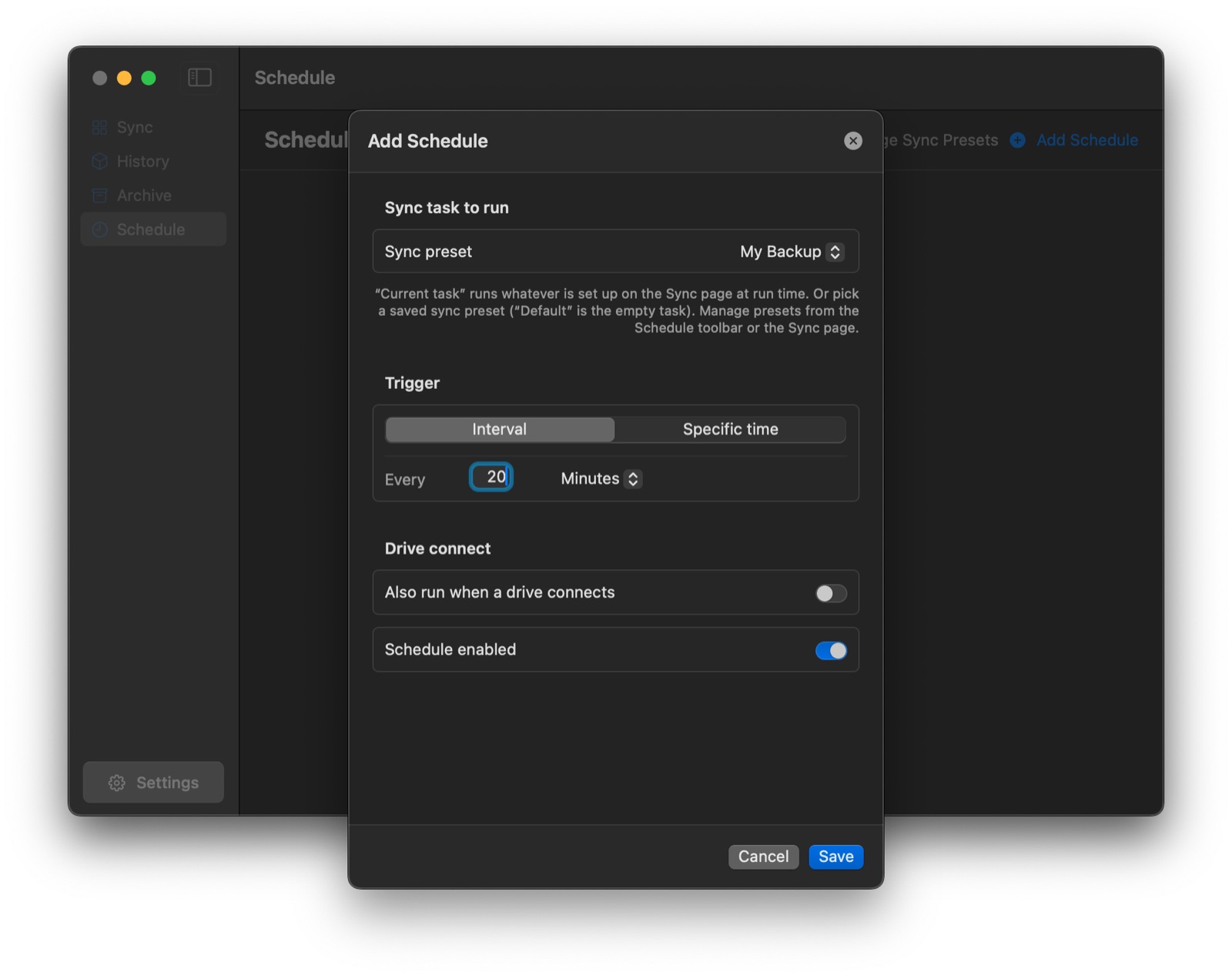Select the Specific time trigger tab
The width and height of the screenshot is (1232, 979).
tap(731, 430)
